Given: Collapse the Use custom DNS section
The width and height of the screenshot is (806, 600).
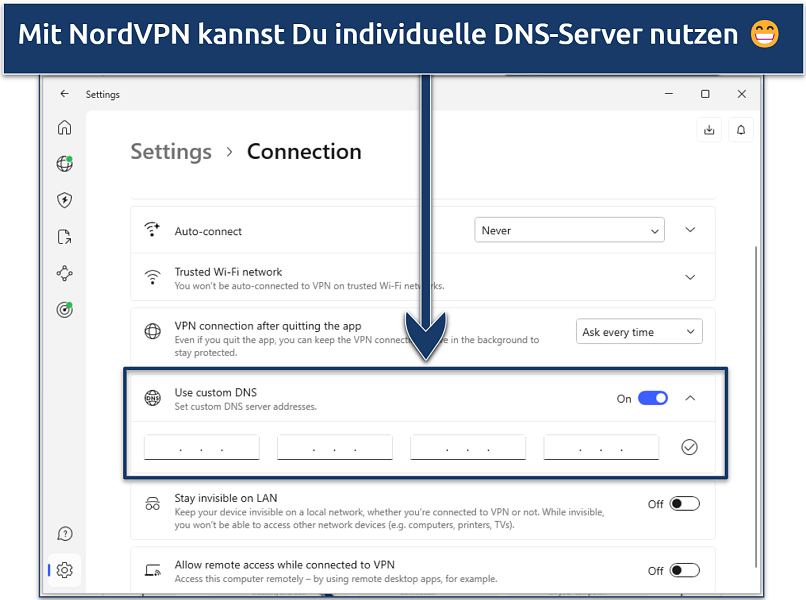Looking at the screenshot, I should [690, 398].
